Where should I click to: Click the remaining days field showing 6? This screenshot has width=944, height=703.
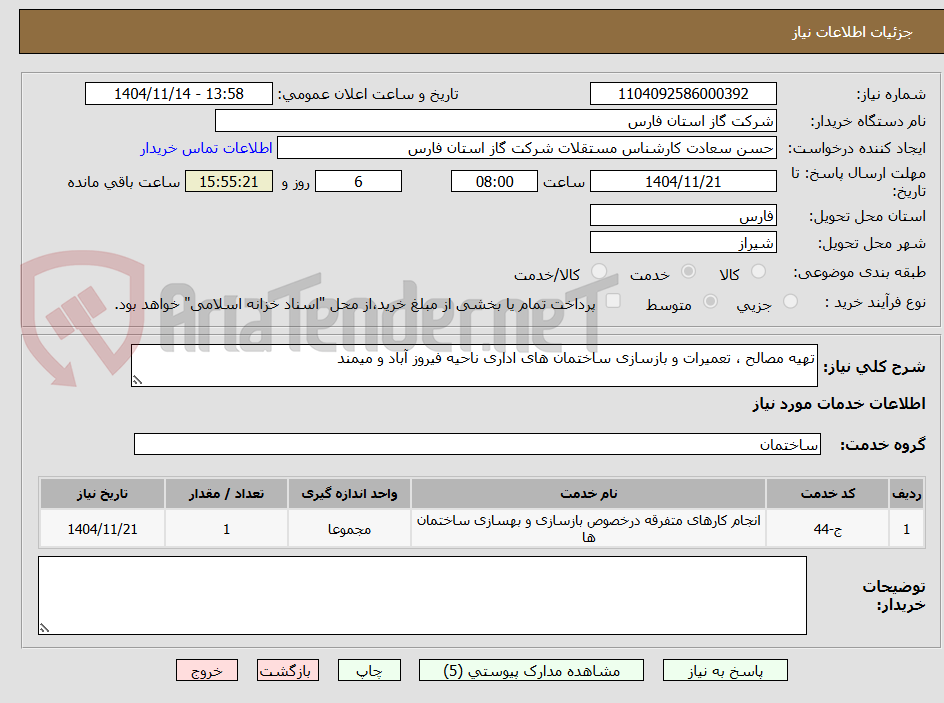[358, 181]
